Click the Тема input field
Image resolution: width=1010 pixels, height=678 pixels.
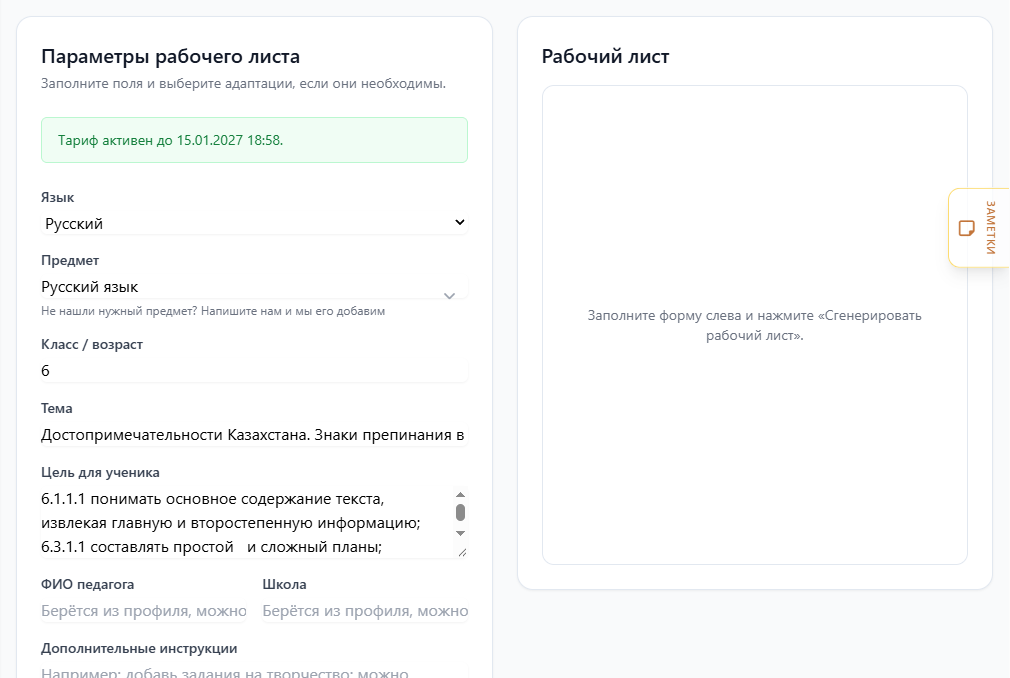254,435
